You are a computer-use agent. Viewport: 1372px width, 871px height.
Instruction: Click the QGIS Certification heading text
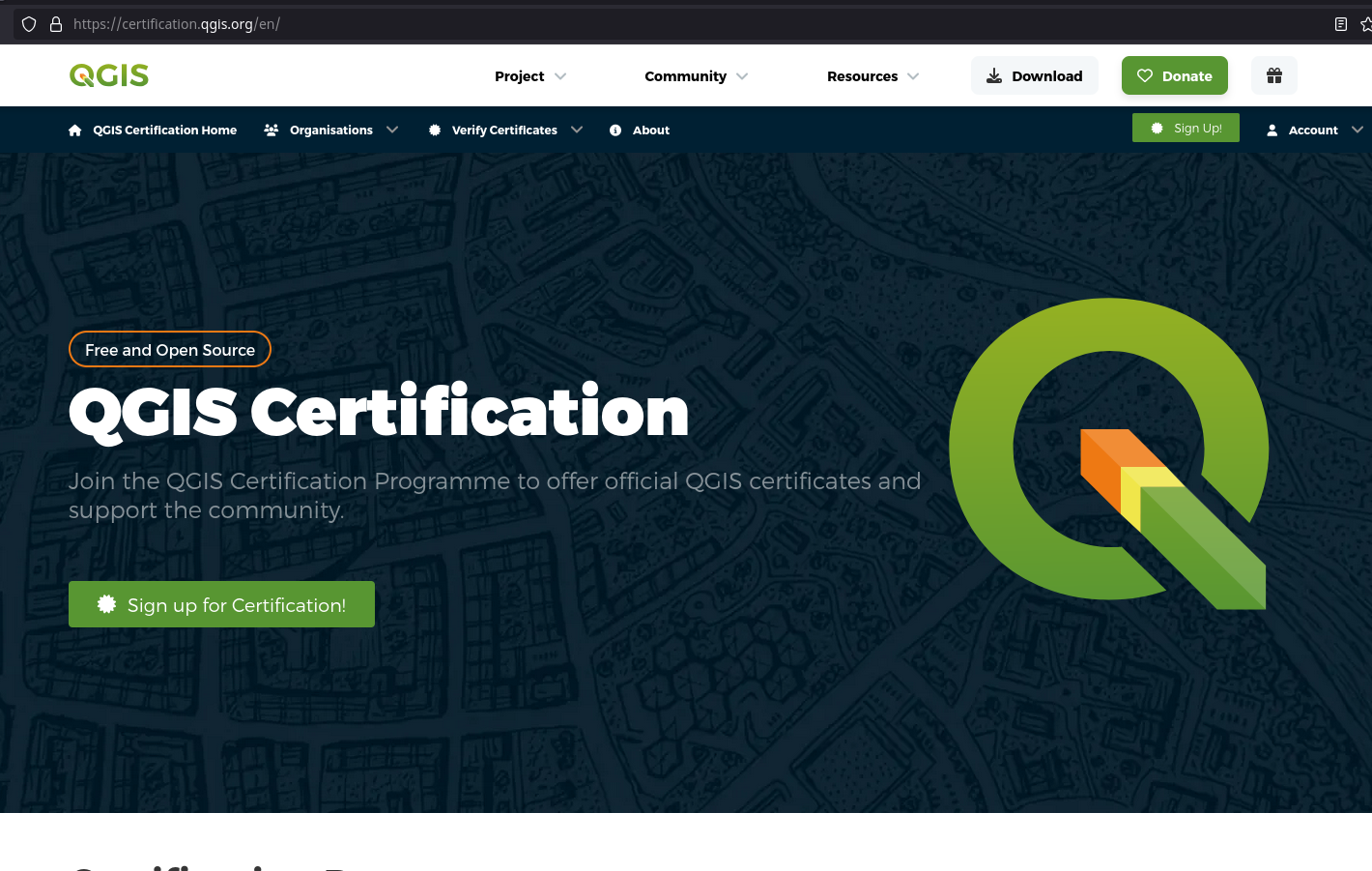(379, 413)
